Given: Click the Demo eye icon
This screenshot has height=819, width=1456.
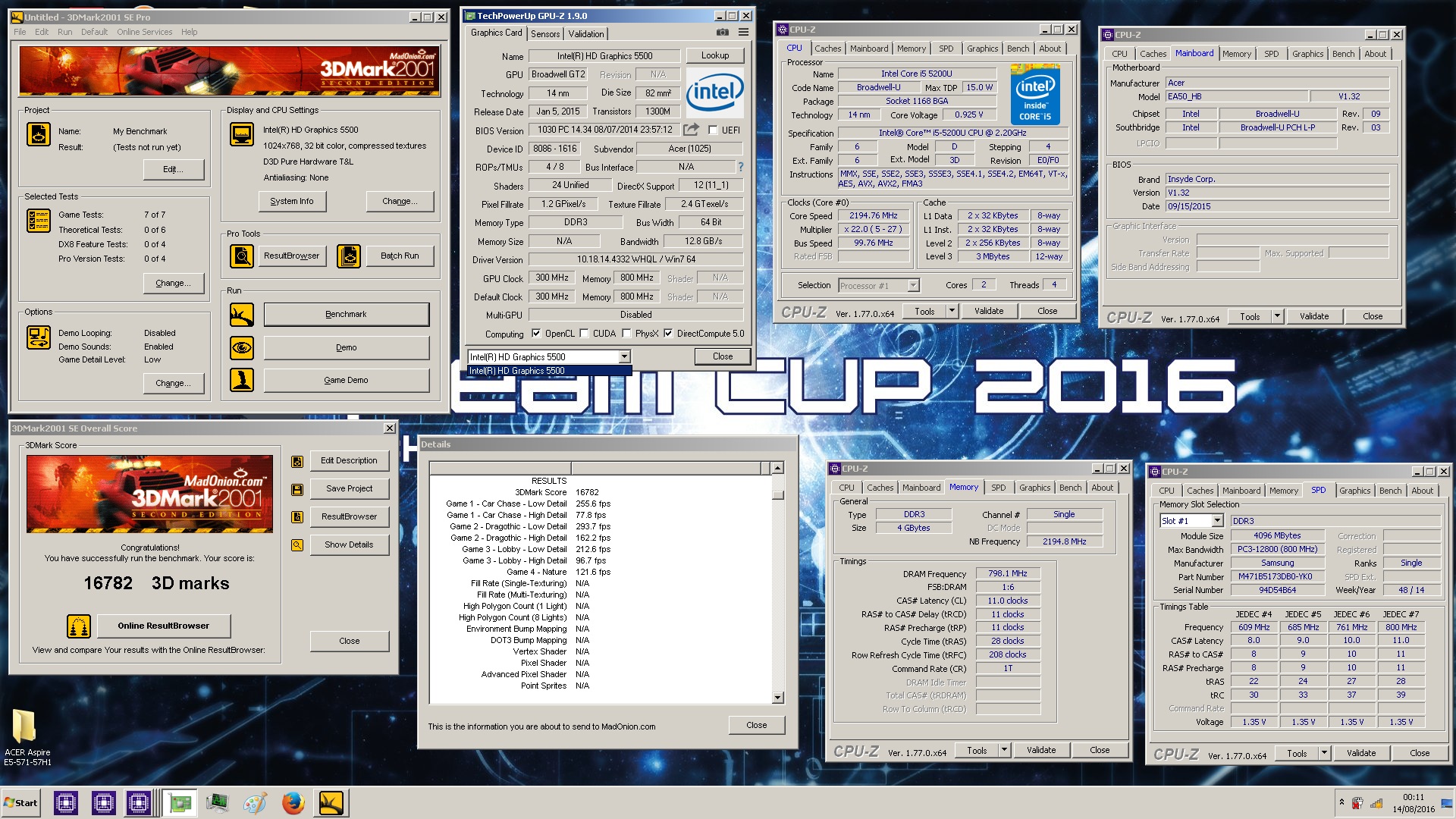Looking at the screenshot, I should click(242, 348).
